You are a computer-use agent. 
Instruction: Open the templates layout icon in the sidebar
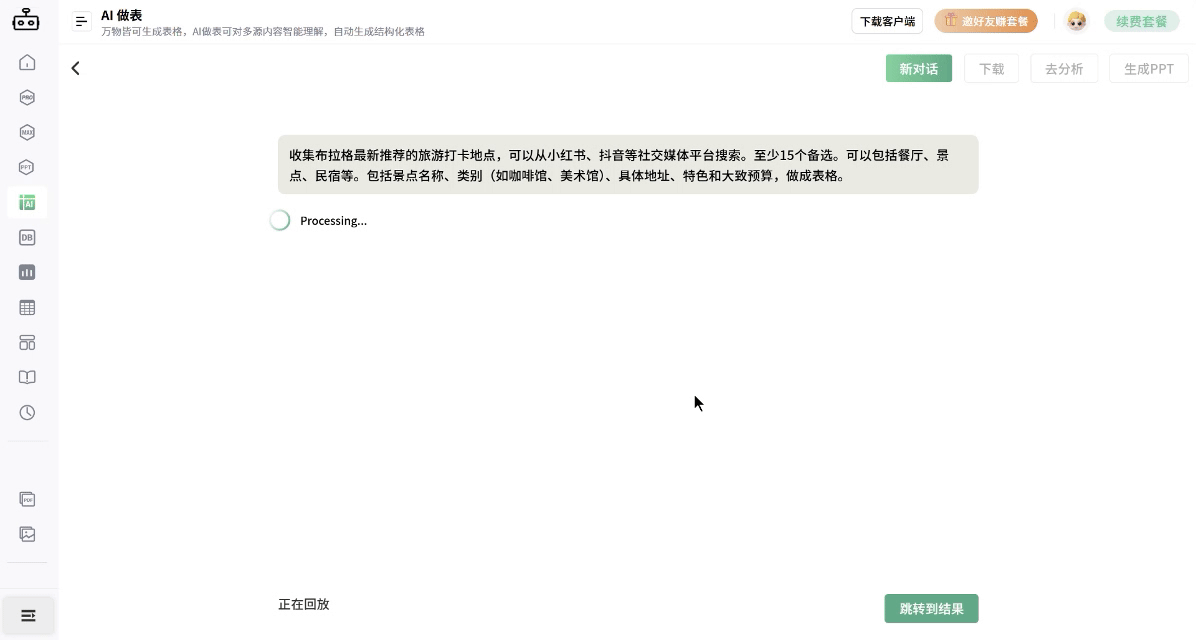26,342
